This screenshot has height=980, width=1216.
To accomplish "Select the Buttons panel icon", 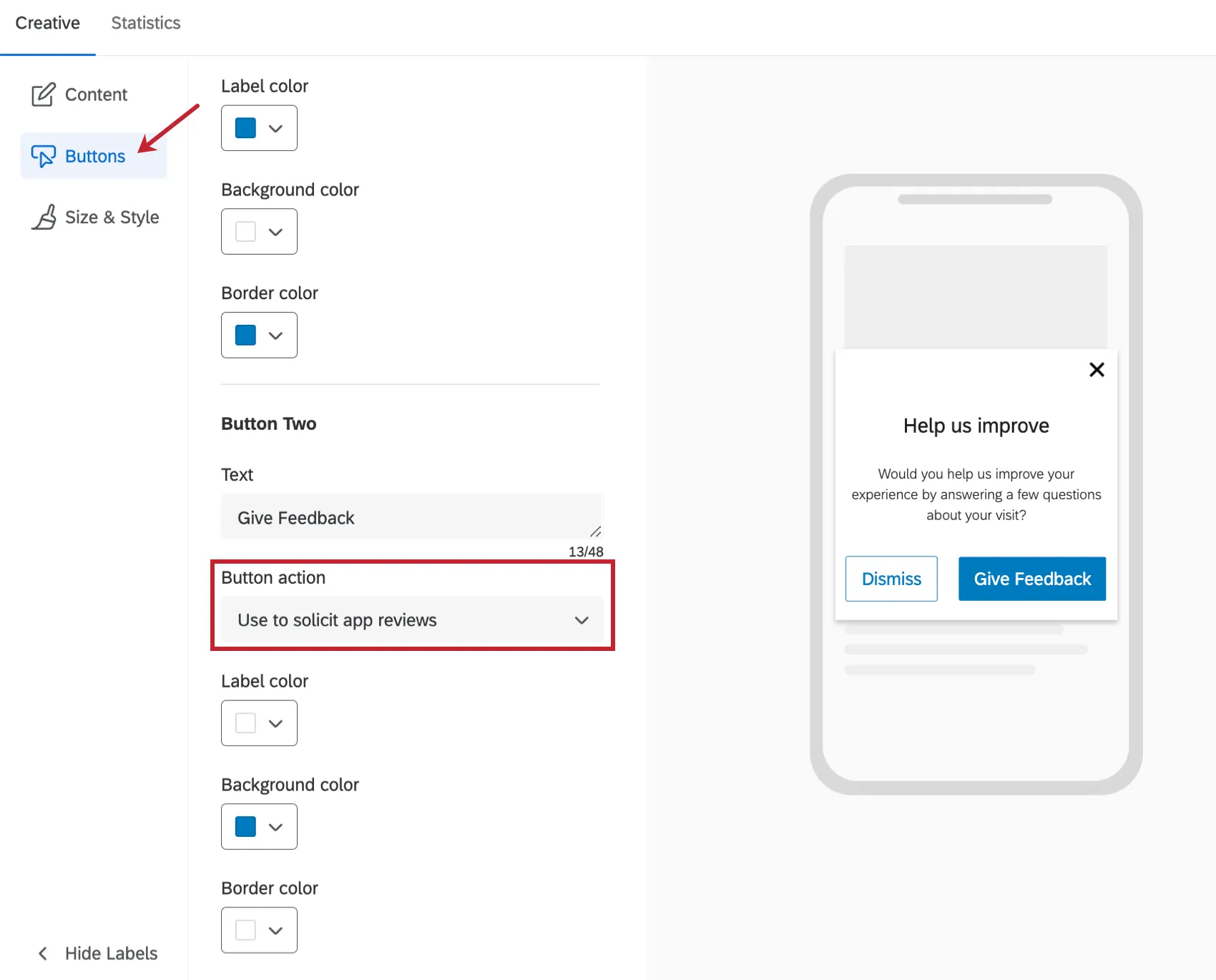I will point(44,156).
